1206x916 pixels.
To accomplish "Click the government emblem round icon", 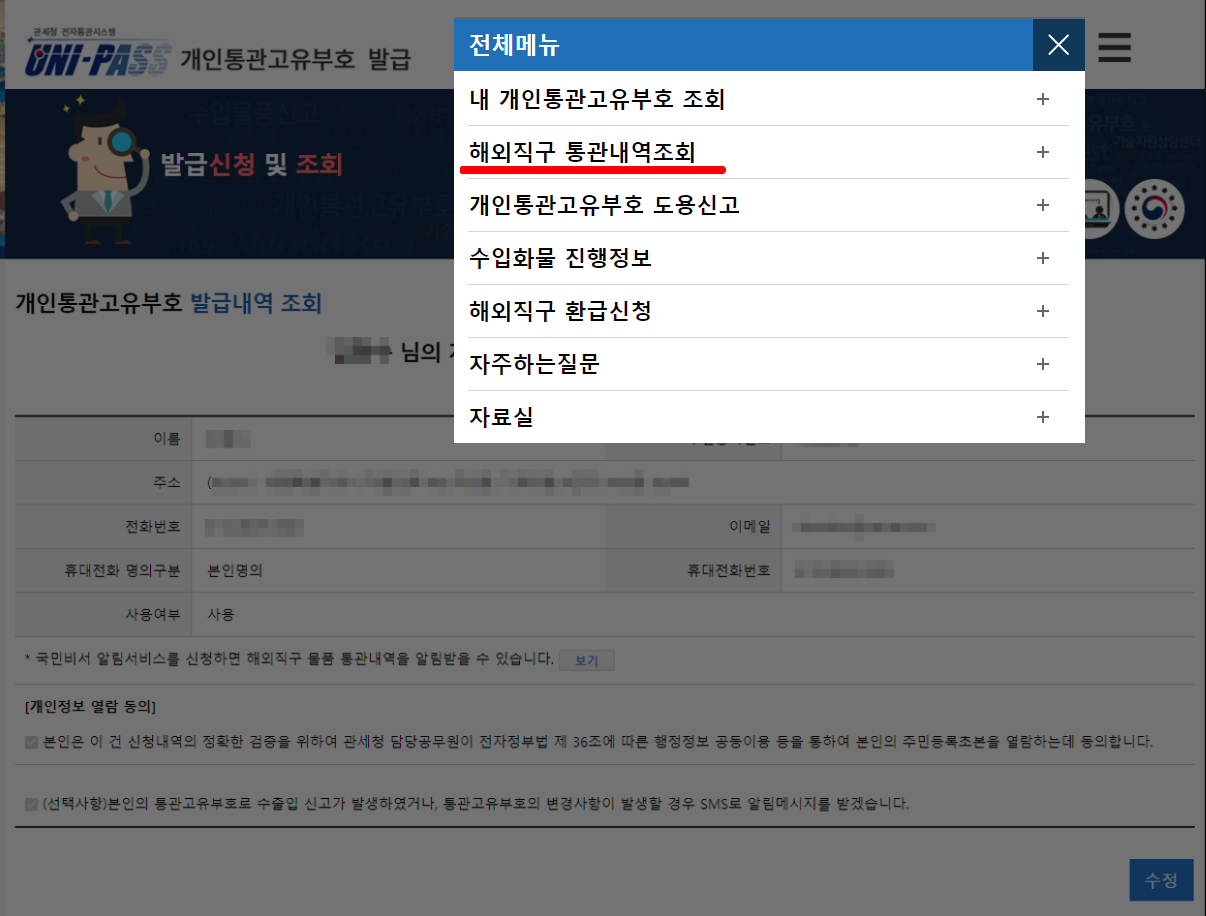I will 1154,208.
